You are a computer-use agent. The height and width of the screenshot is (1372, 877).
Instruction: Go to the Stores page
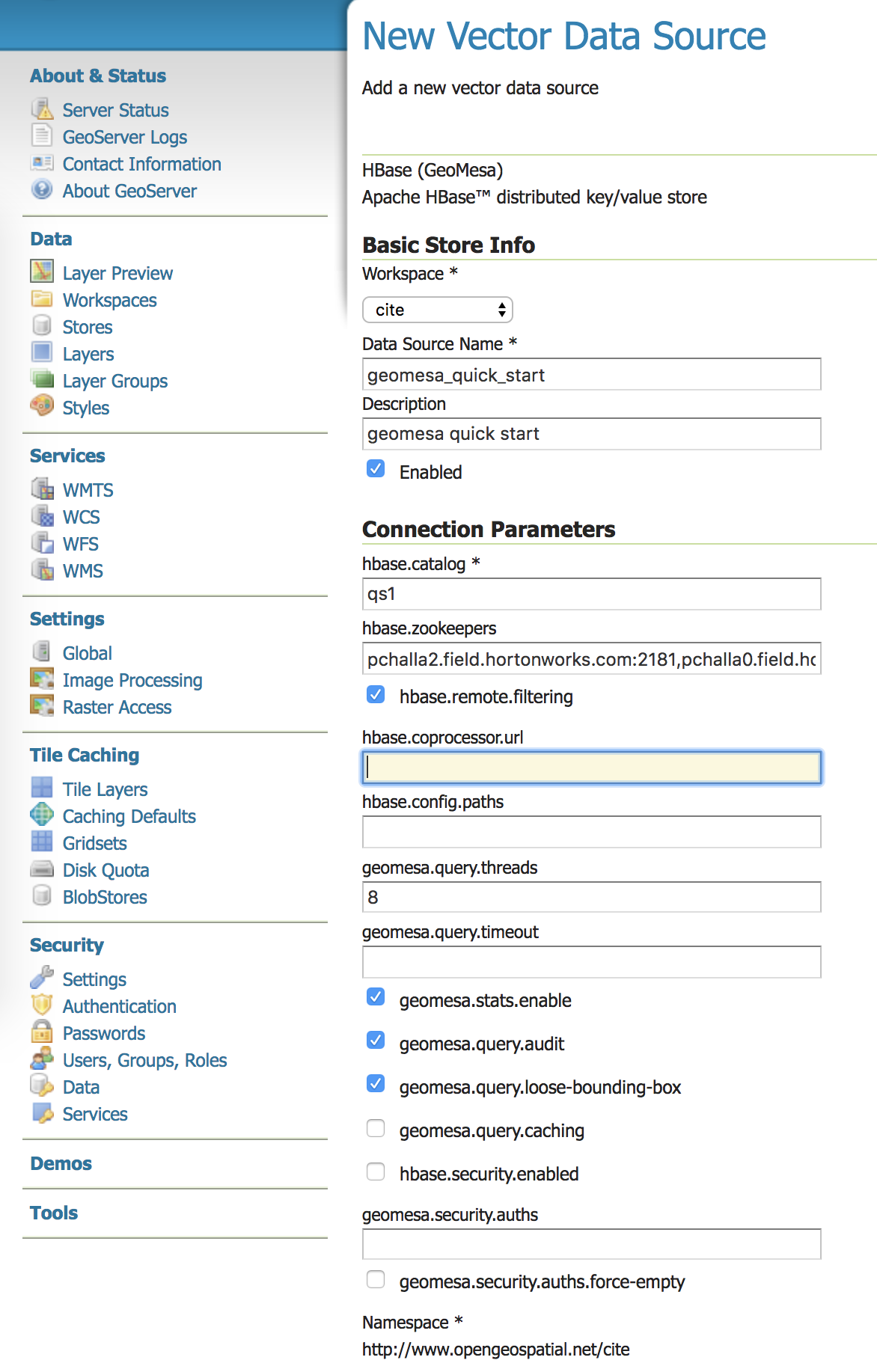pos(88,327)
